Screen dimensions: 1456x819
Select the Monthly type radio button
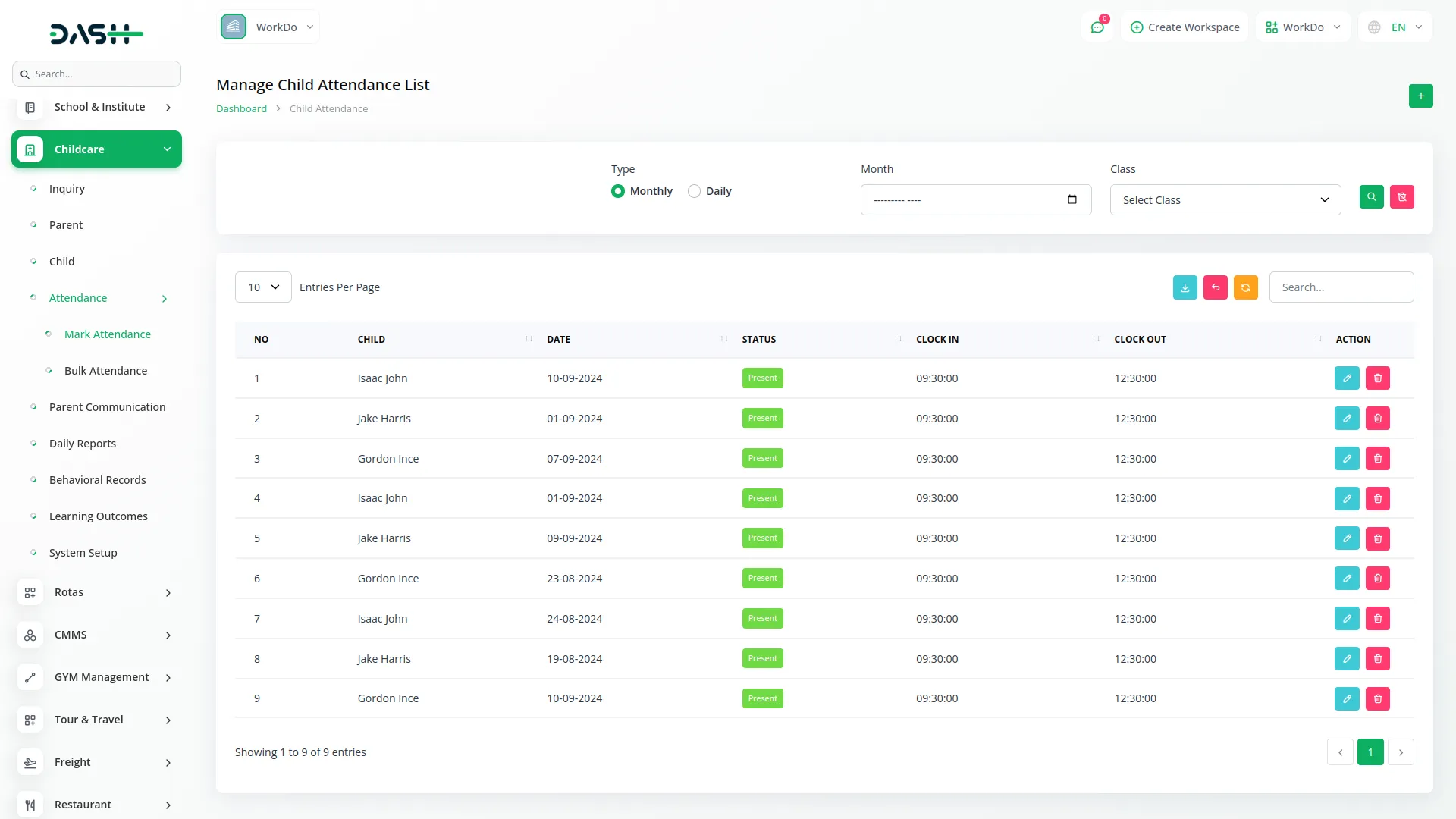[618, 191]
